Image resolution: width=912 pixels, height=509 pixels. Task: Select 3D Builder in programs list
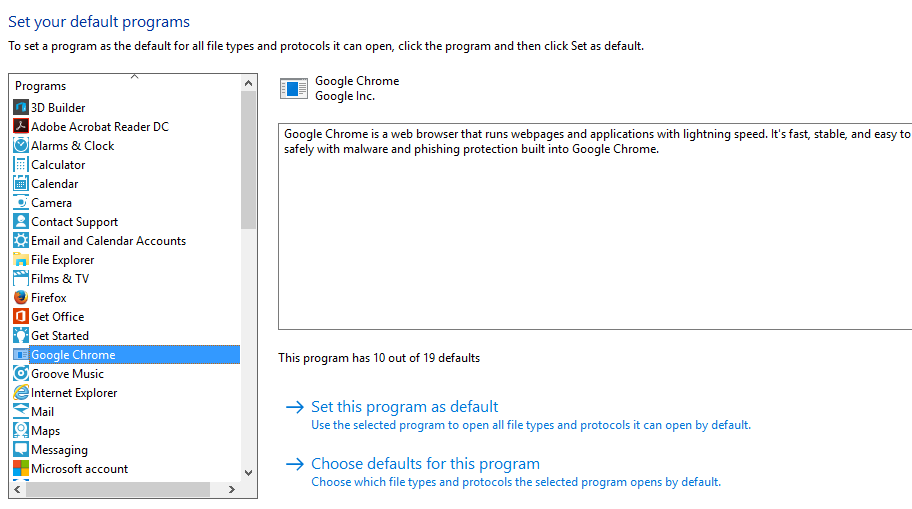58,108
